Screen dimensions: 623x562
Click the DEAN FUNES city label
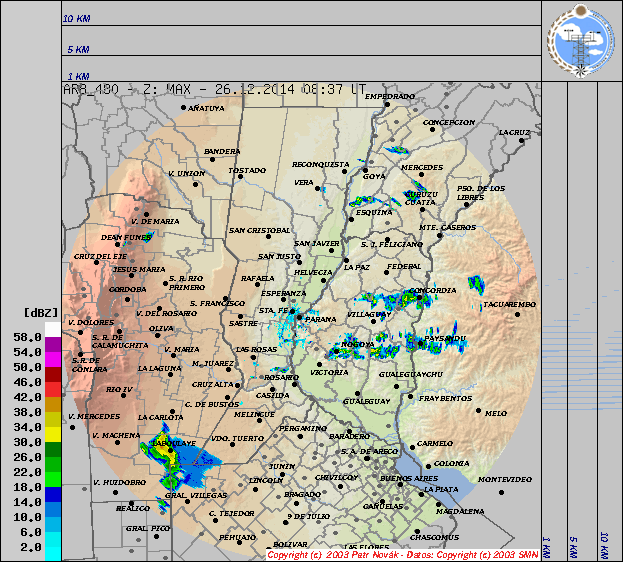coord(126,238)
